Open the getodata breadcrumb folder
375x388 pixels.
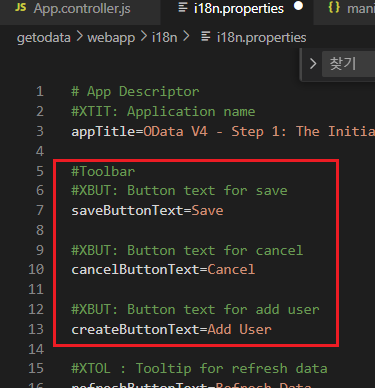tap(44, 37)
